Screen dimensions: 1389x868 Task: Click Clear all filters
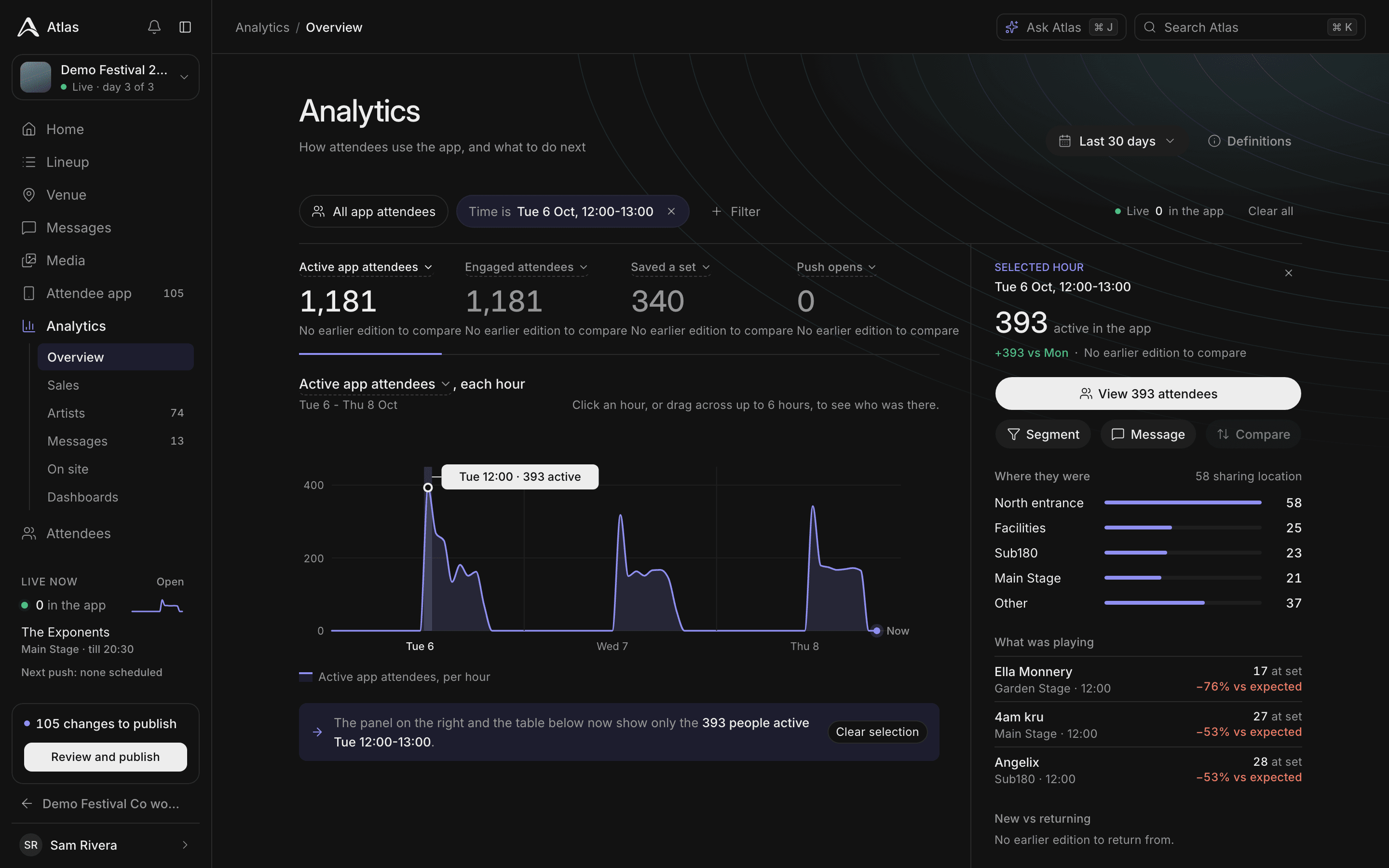click(x=1270, y=211)
